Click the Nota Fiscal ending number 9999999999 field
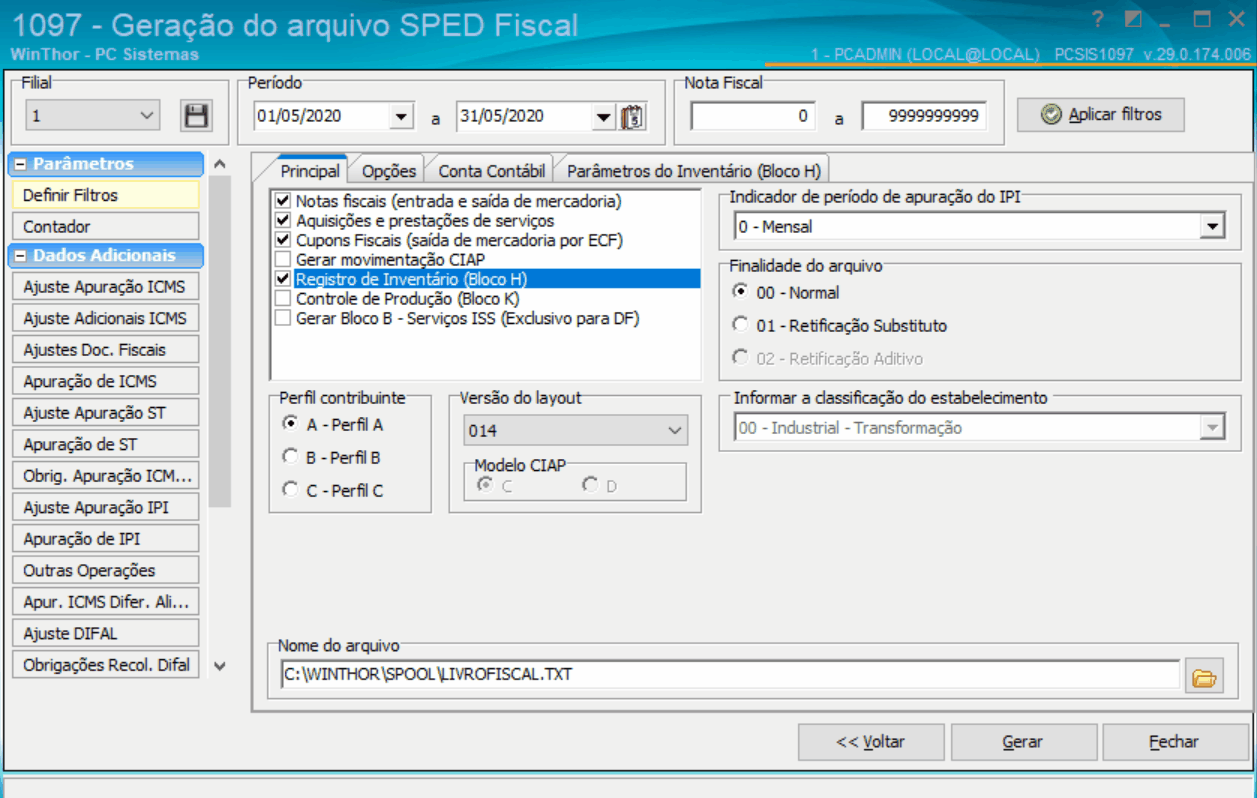Image resolution: width=1257 pixels, height=798 pixels. tap(924, 117)
